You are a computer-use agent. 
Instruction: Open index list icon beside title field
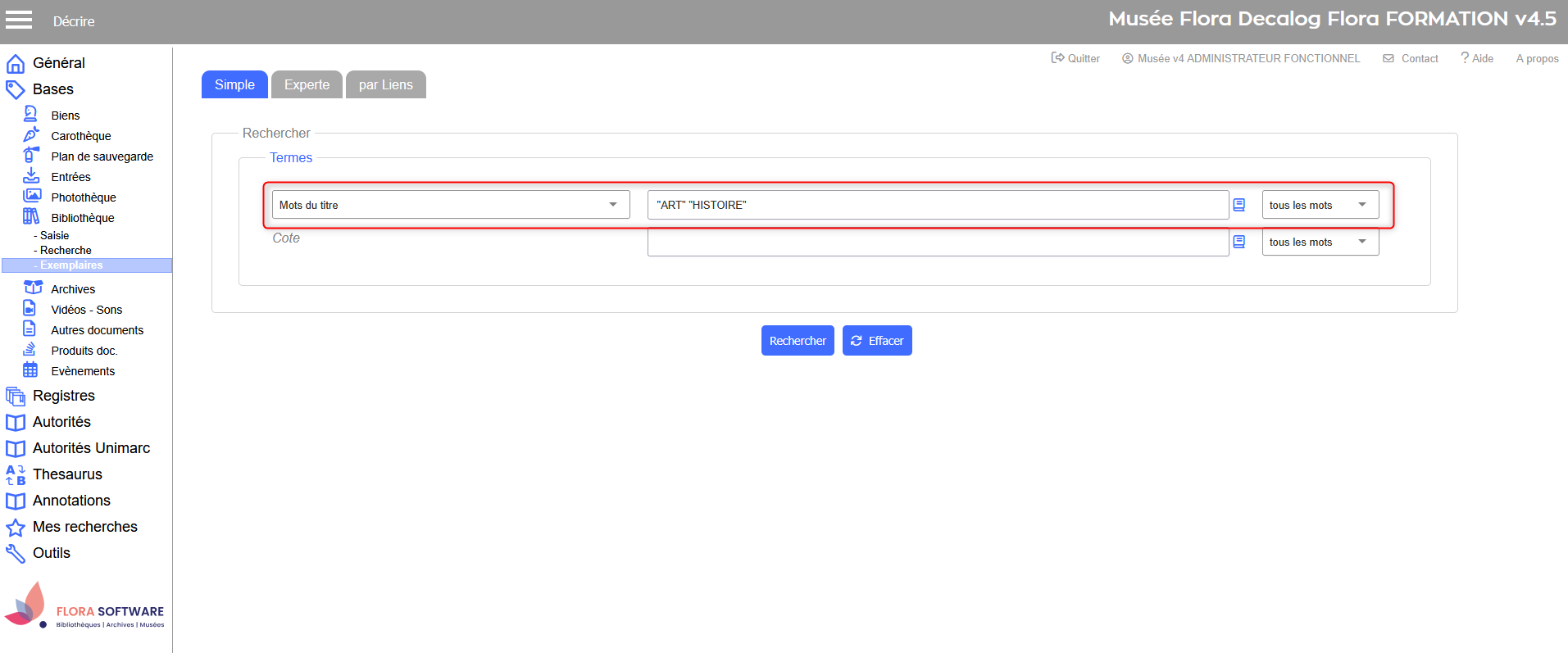click(x=1239, y=205)
